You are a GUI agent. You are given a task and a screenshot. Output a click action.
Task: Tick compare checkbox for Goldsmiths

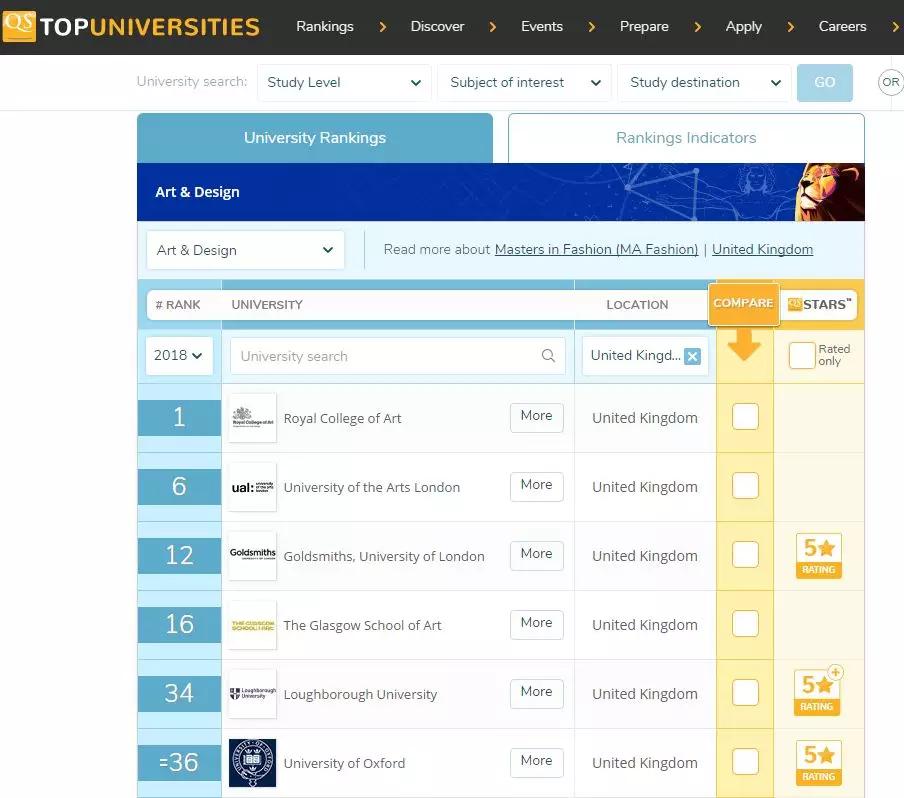(x=745, y=555)
